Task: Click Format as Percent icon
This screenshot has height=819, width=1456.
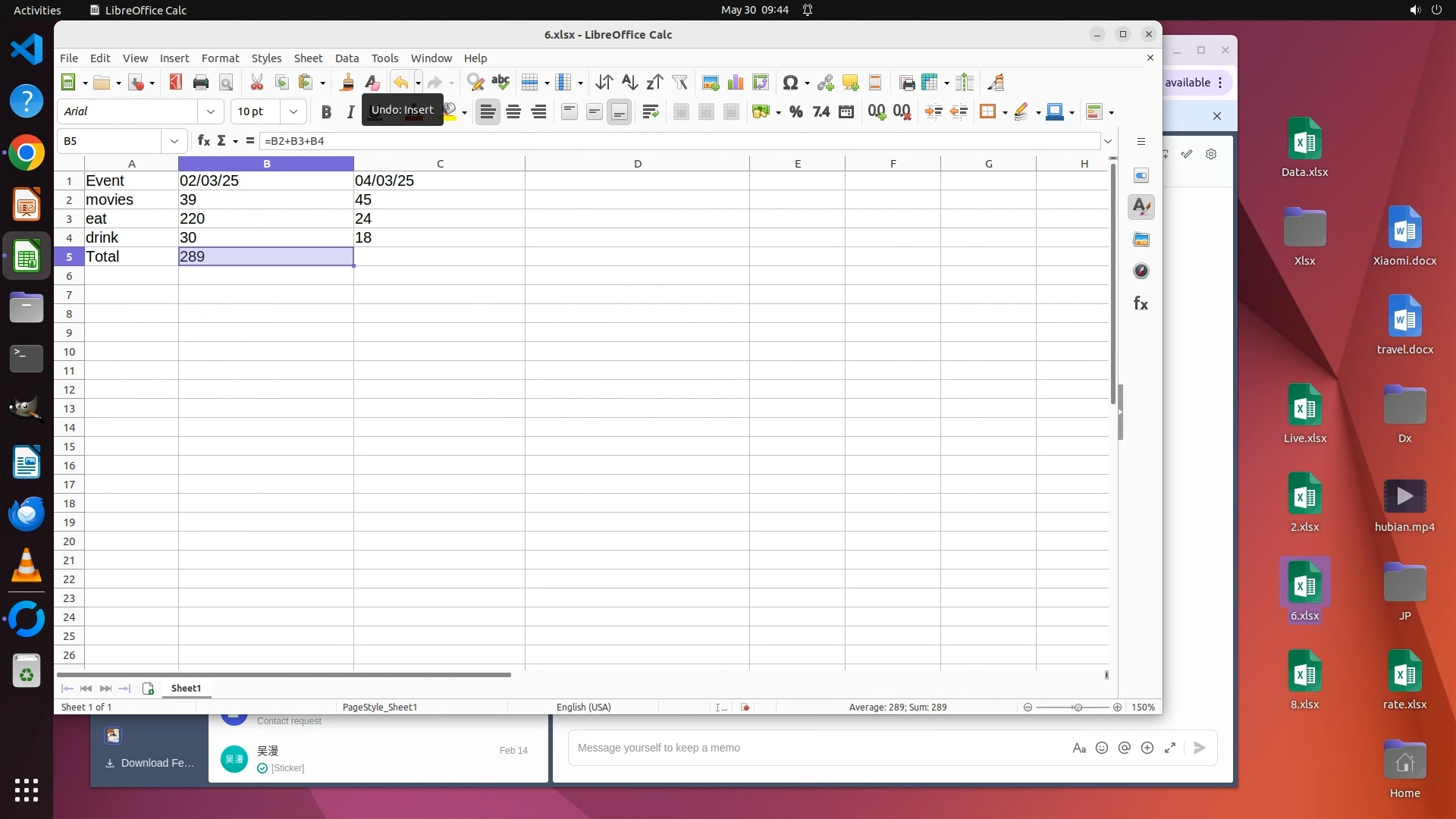Action: (795, 112)
